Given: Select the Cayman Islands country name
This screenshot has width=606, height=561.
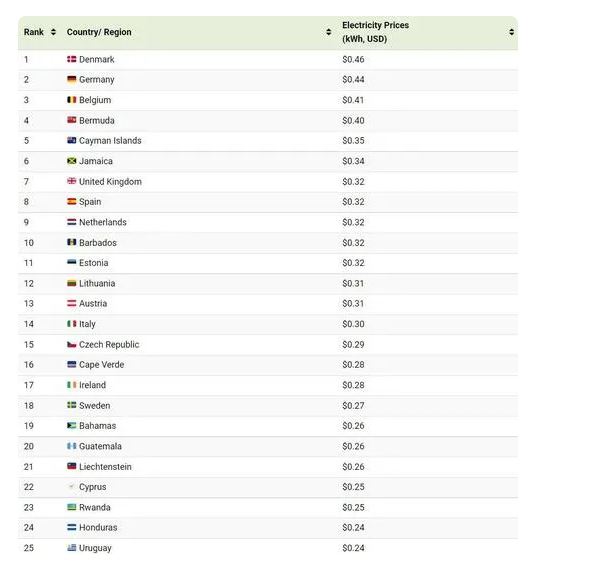Looking at the screenshot, I should click(x=110, y=141).
